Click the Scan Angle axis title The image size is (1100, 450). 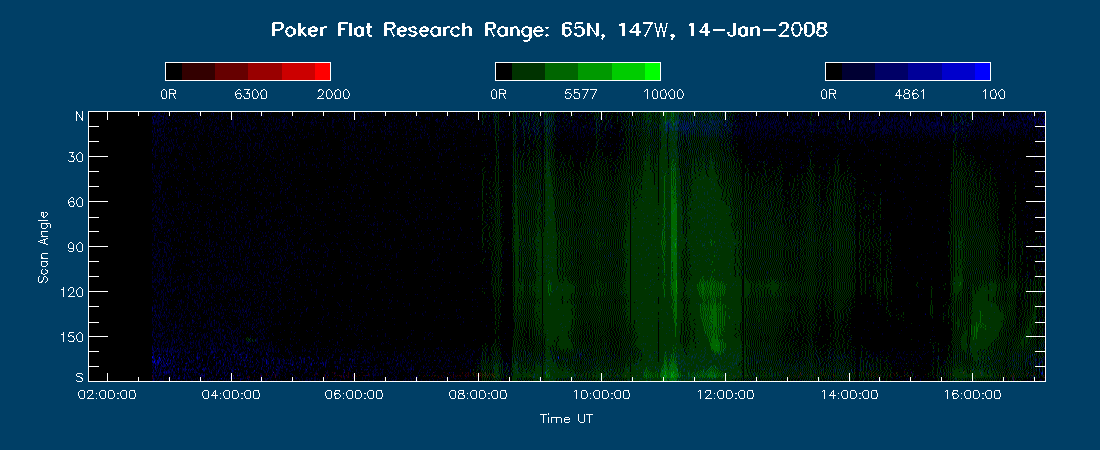click(x=43, y=246)
